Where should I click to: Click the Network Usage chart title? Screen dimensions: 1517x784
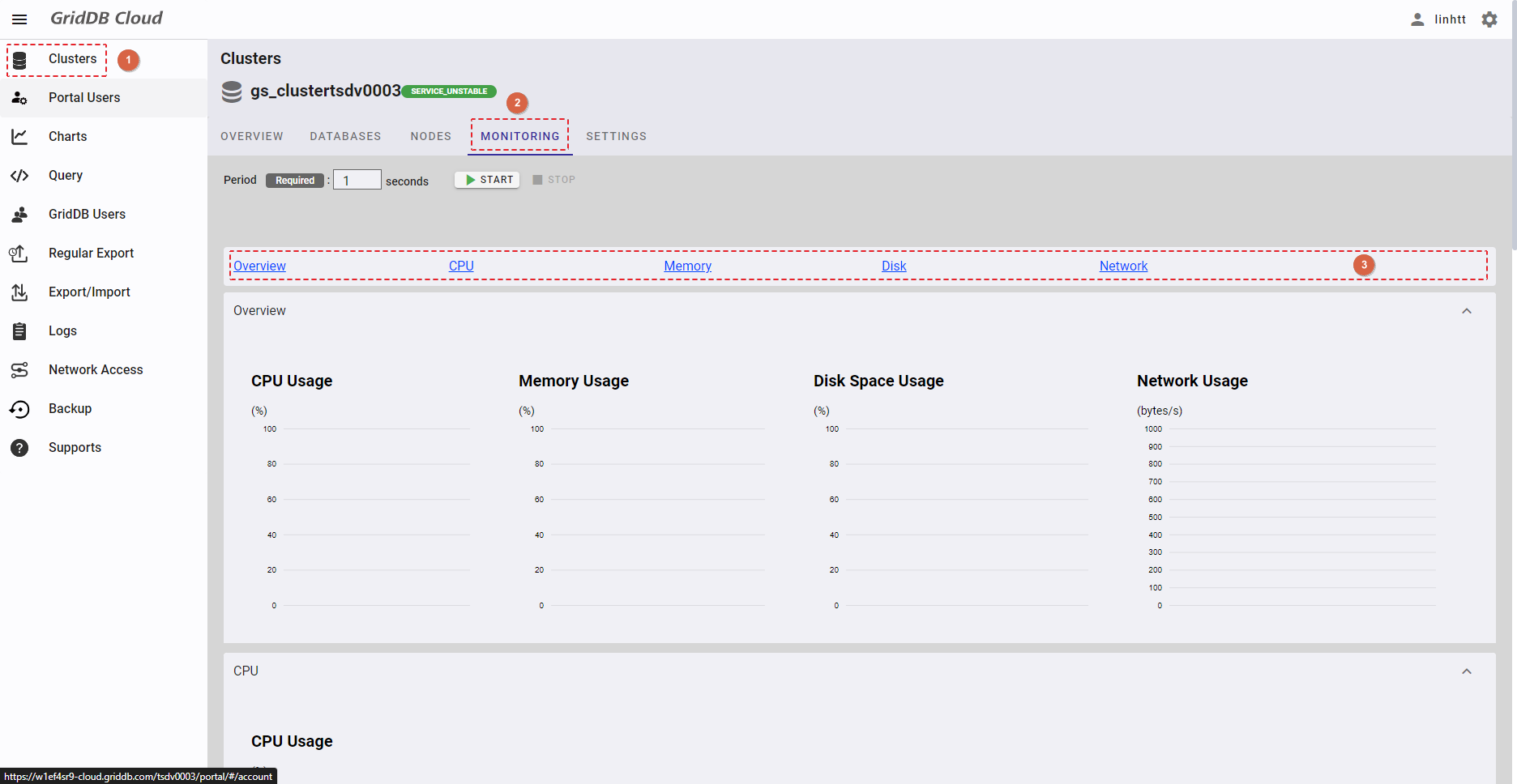click(1192, 381)
